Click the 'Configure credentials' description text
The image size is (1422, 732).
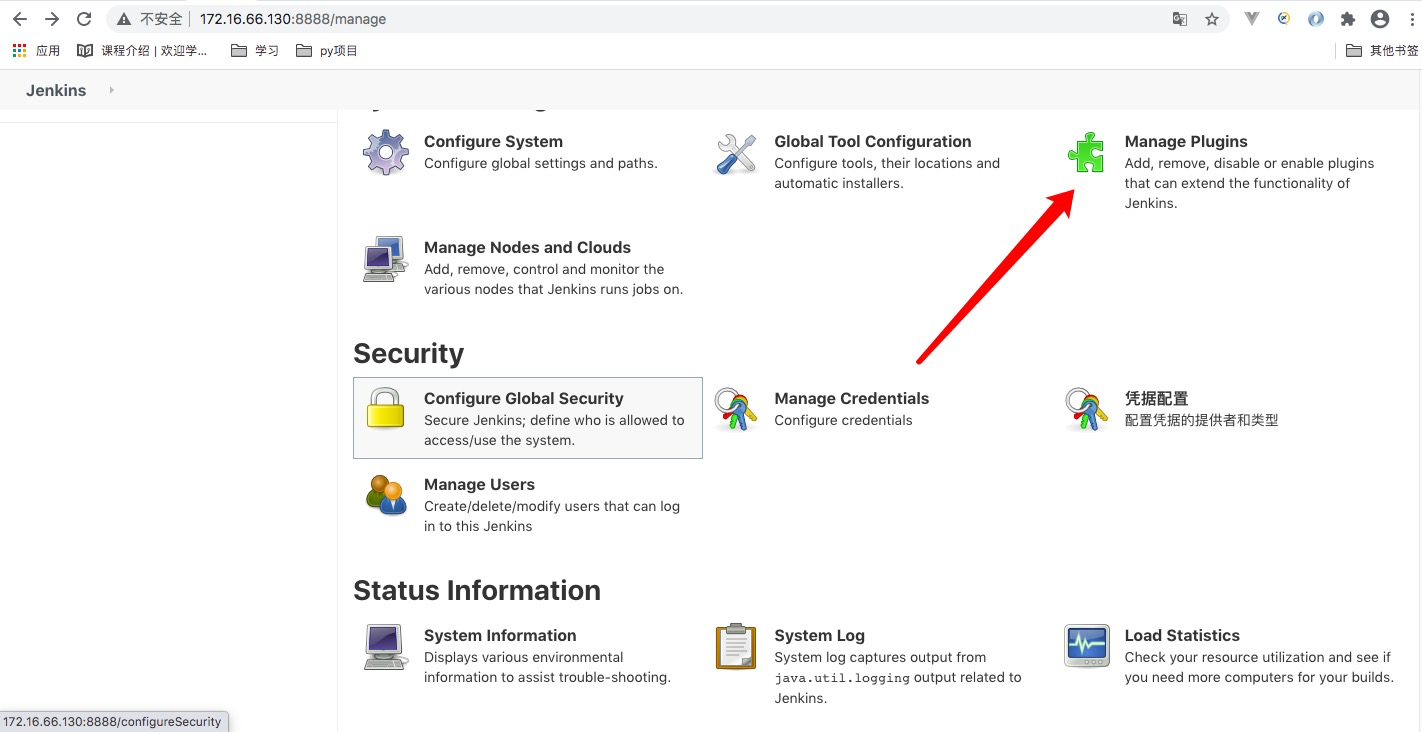click(x=843, y=420)
